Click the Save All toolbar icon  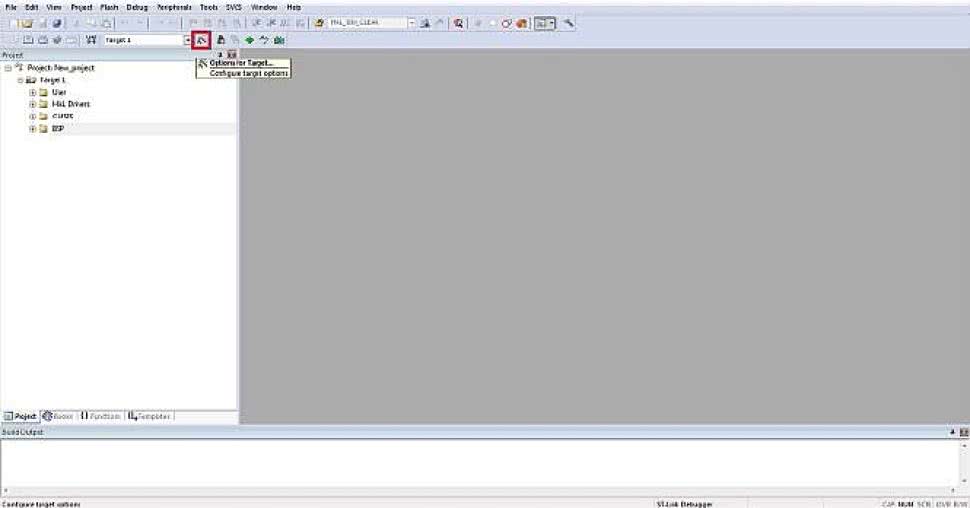[x=57, y=23]
